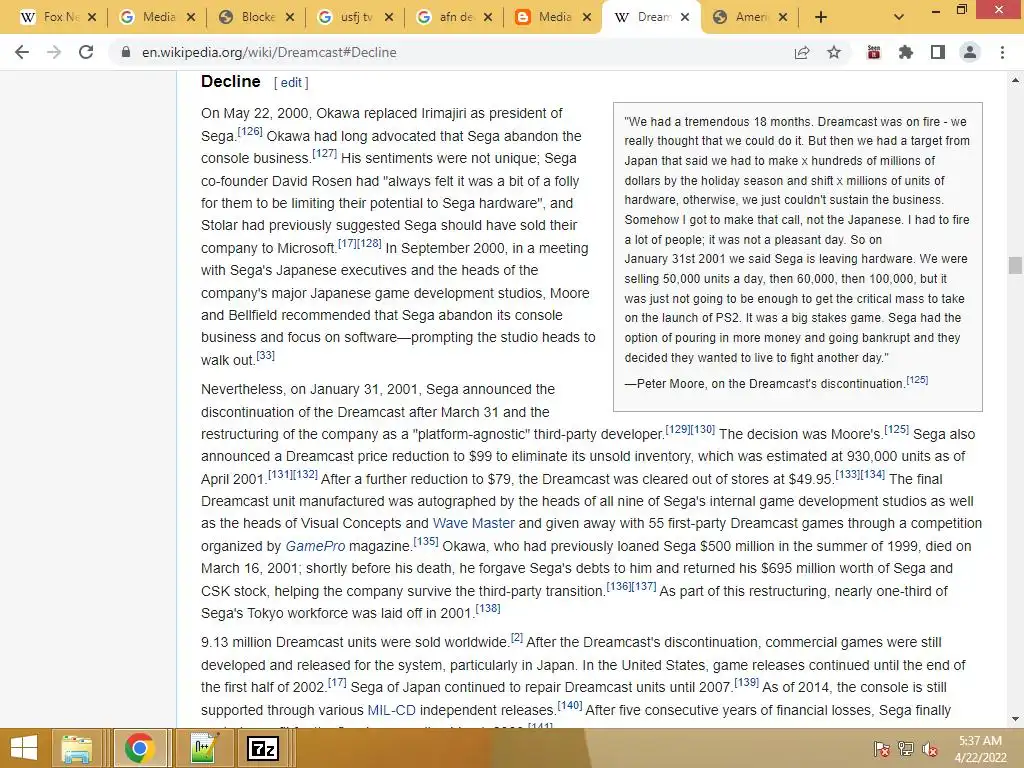Open the MIL-CD link
Screen dimensions: 1024x768
pyautogui.click(x=391, y=710)
